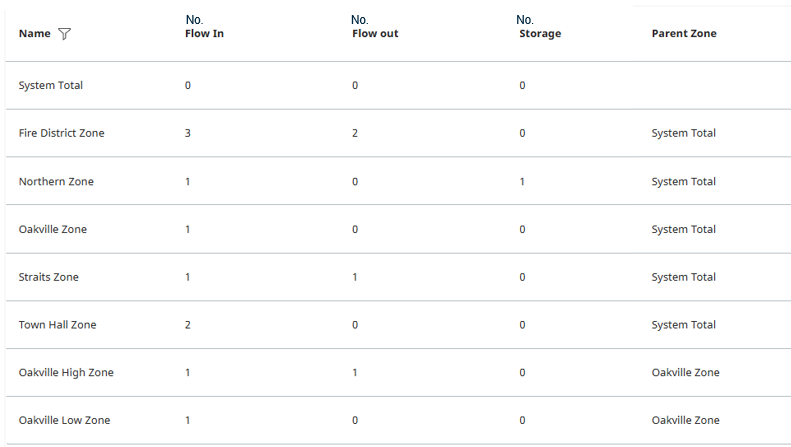791x447 pixels.
Task: Select the Oakville High Zone row
Action: 398,372
